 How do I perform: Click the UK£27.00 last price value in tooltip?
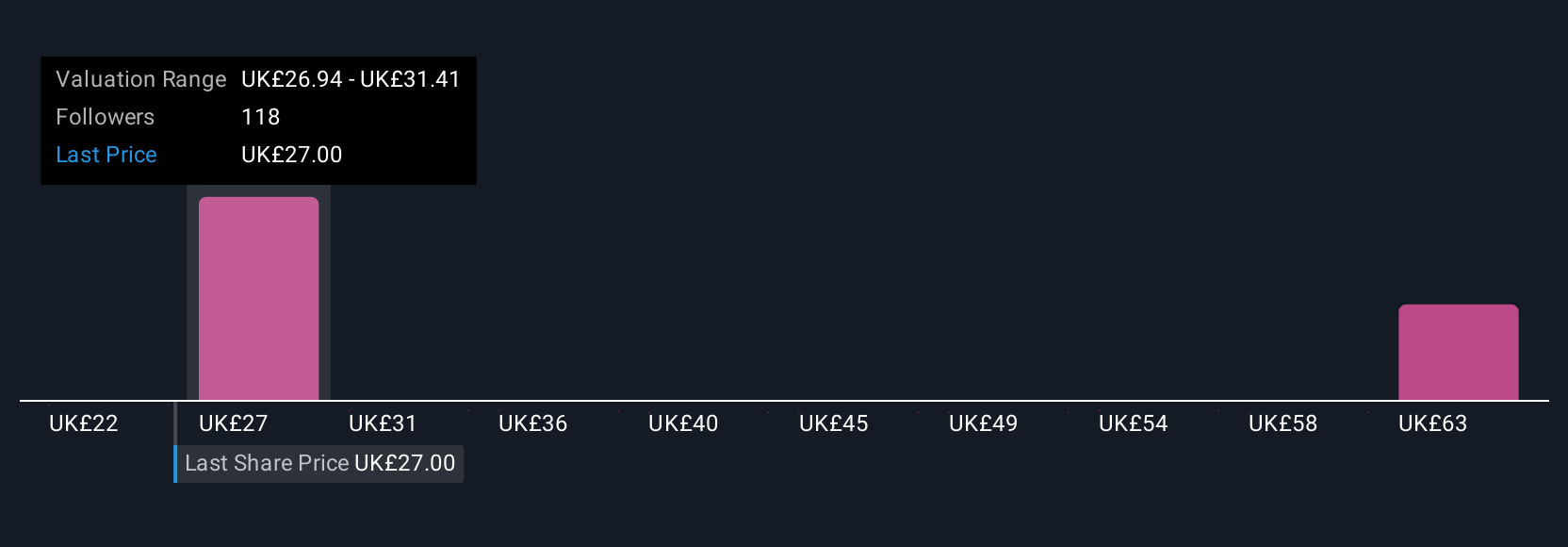(292, 155)
